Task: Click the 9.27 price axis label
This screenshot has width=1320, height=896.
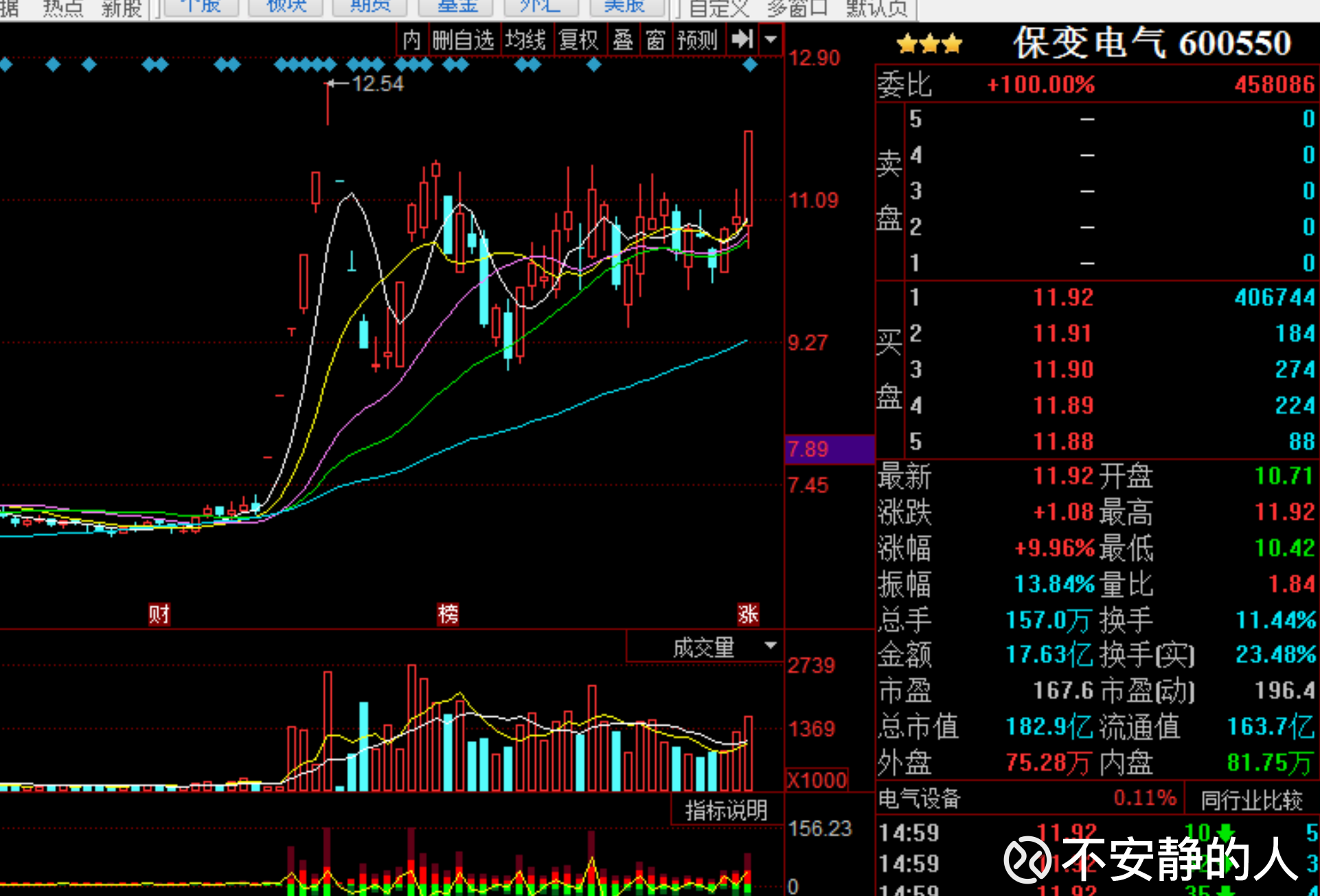Action: pos(808,343)
